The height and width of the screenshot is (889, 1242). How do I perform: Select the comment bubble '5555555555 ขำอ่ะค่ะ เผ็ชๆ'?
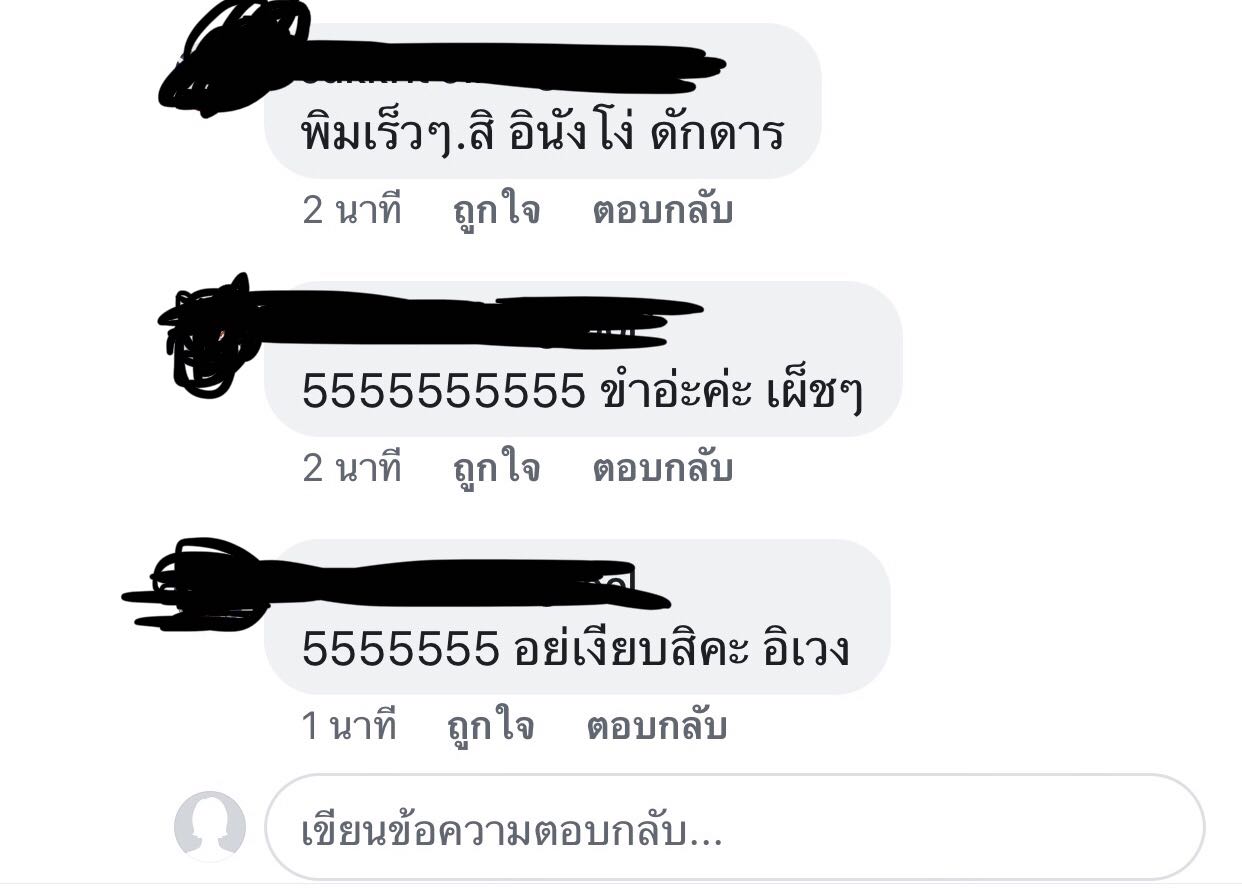pos(583,359)
